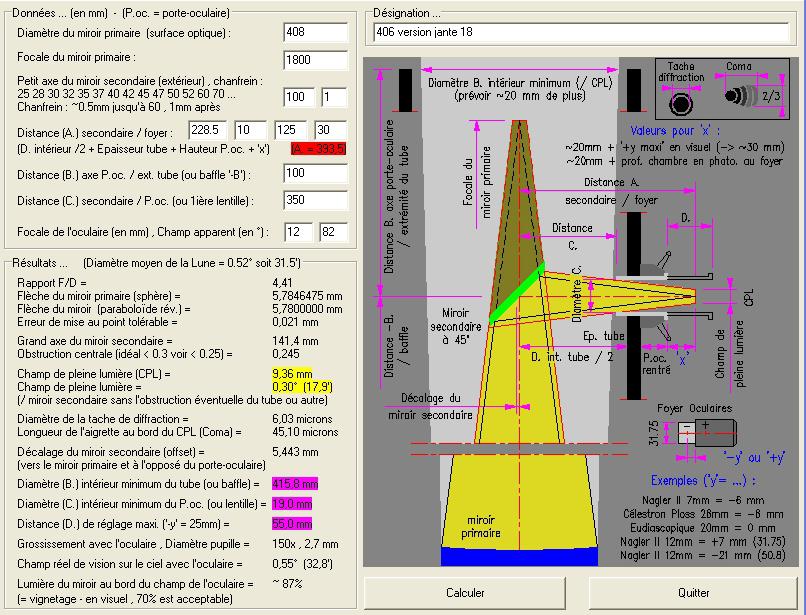The height and width of the screenshot is (615, 806).
Task: Select the secondary mirror small axis field 100
Action: [x=299, y=97]
